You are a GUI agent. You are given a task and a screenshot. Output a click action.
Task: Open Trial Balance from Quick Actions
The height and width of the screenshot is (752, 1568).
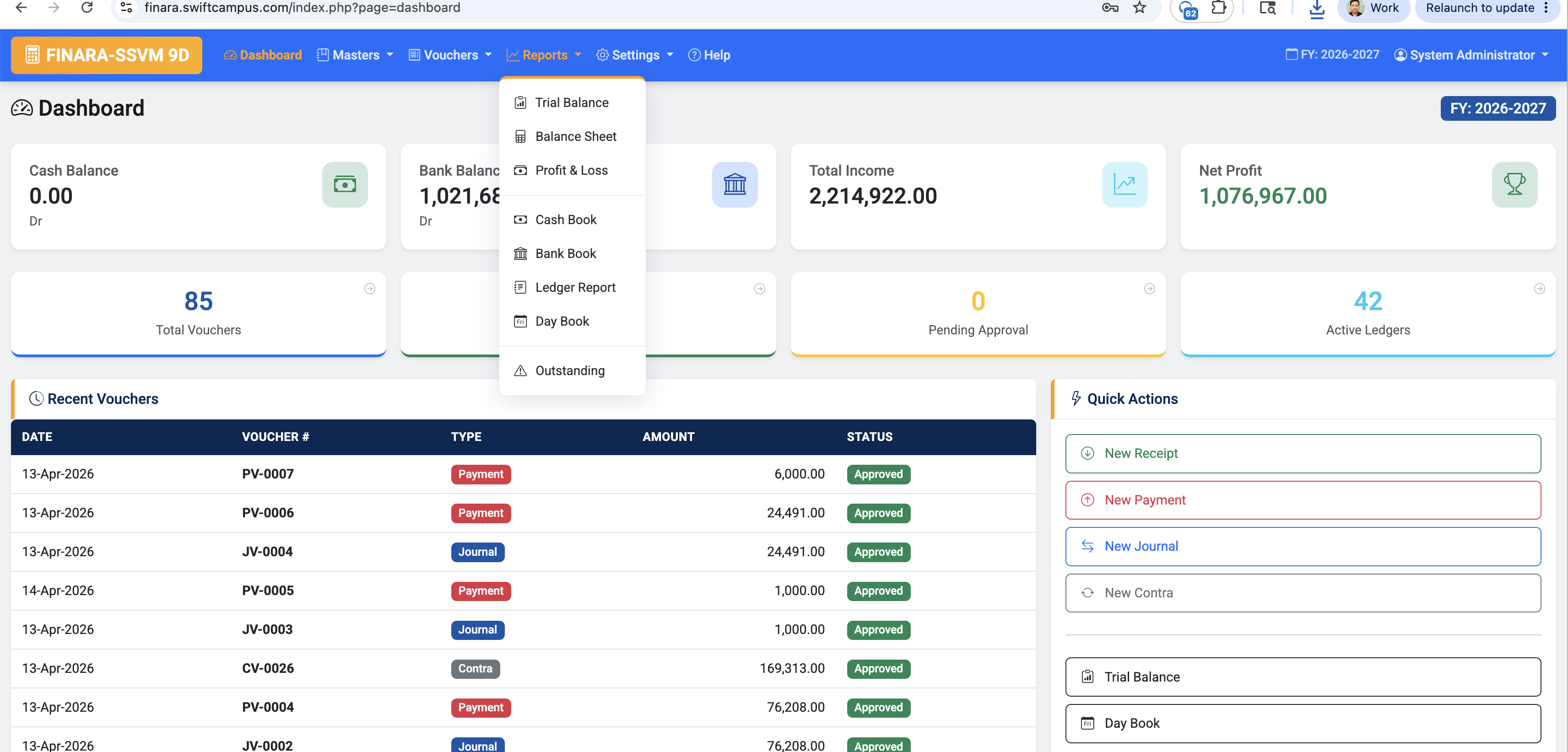(x=1303, y=677)
